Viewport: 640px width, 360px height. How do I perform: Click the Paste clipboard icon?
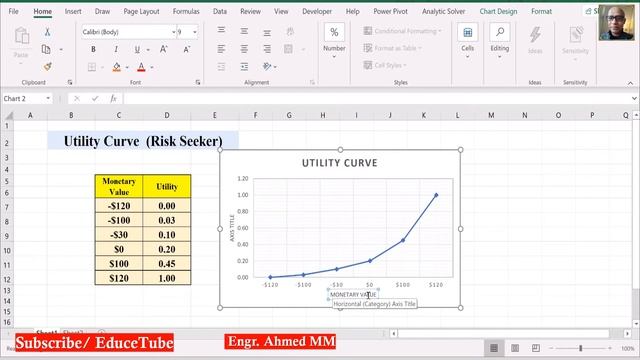point(21,36)
